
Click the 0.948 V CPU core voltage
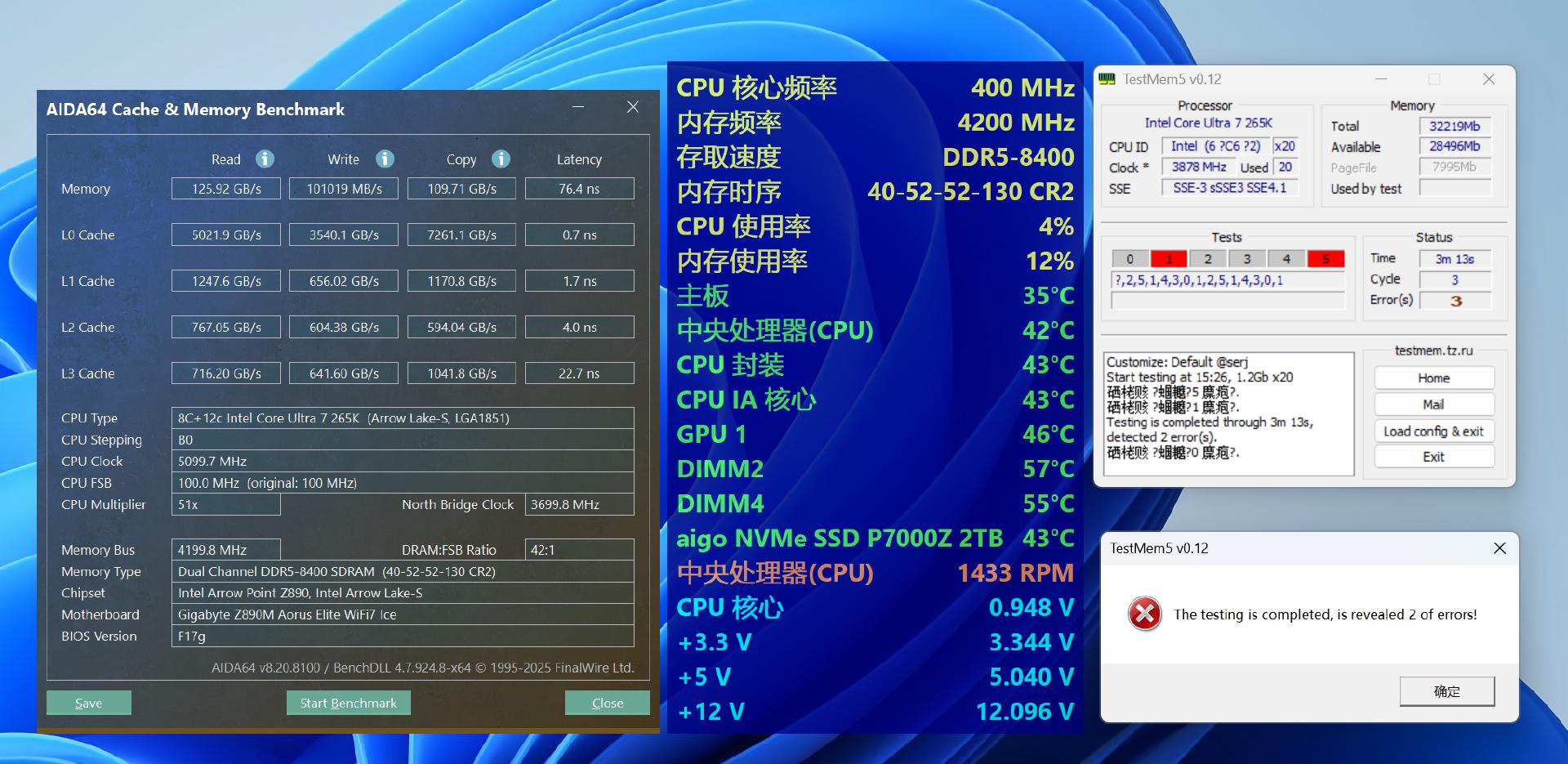1031,608
